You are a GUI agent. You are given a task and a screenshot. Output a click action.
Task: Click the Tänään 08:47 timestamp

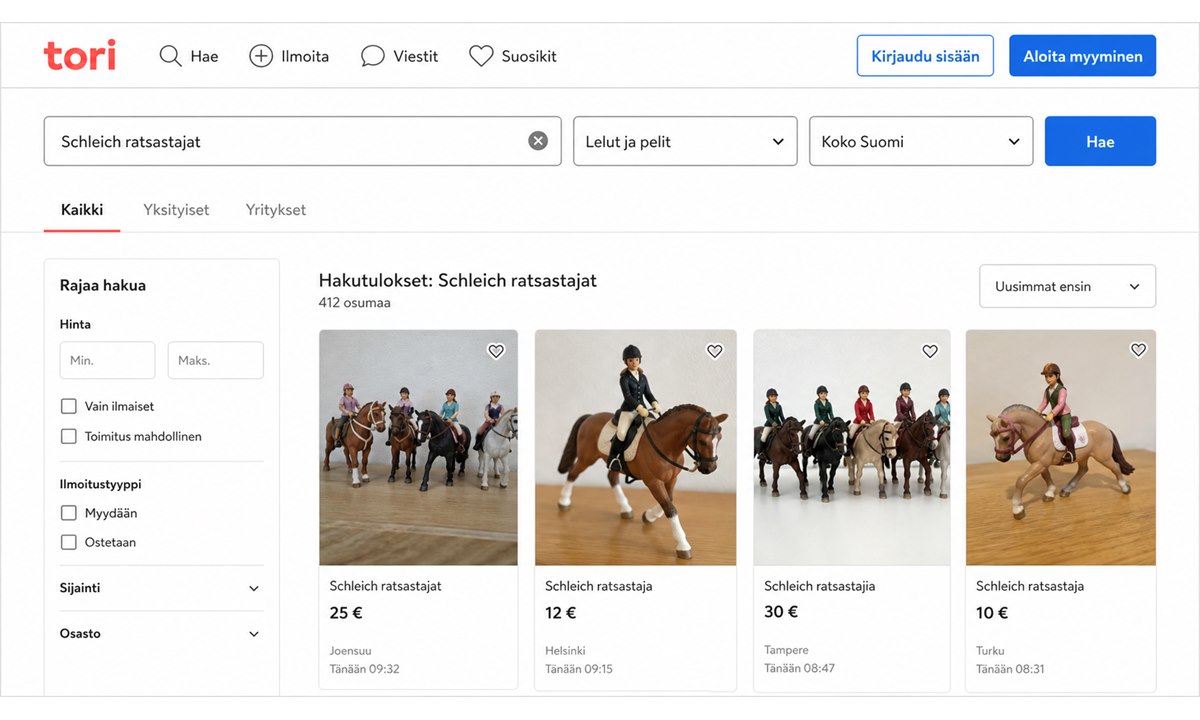pos(799,668)
